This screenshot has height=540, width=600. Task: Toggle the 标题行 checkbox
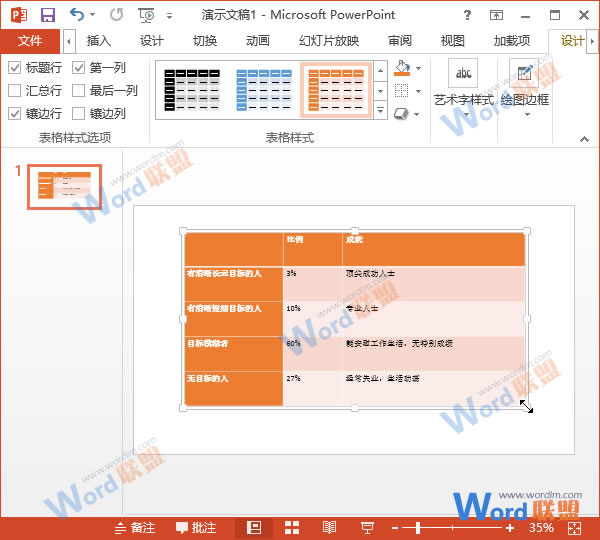pyautogui.click(x=15, y=68)
